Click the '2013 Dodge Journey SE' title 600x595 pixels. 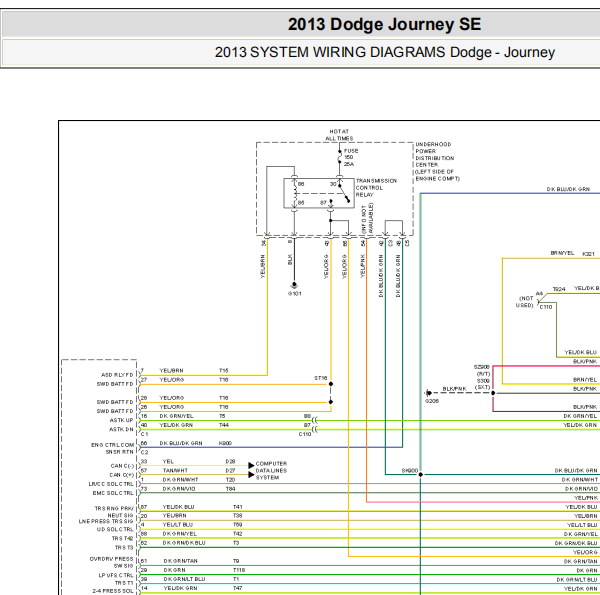384,24
